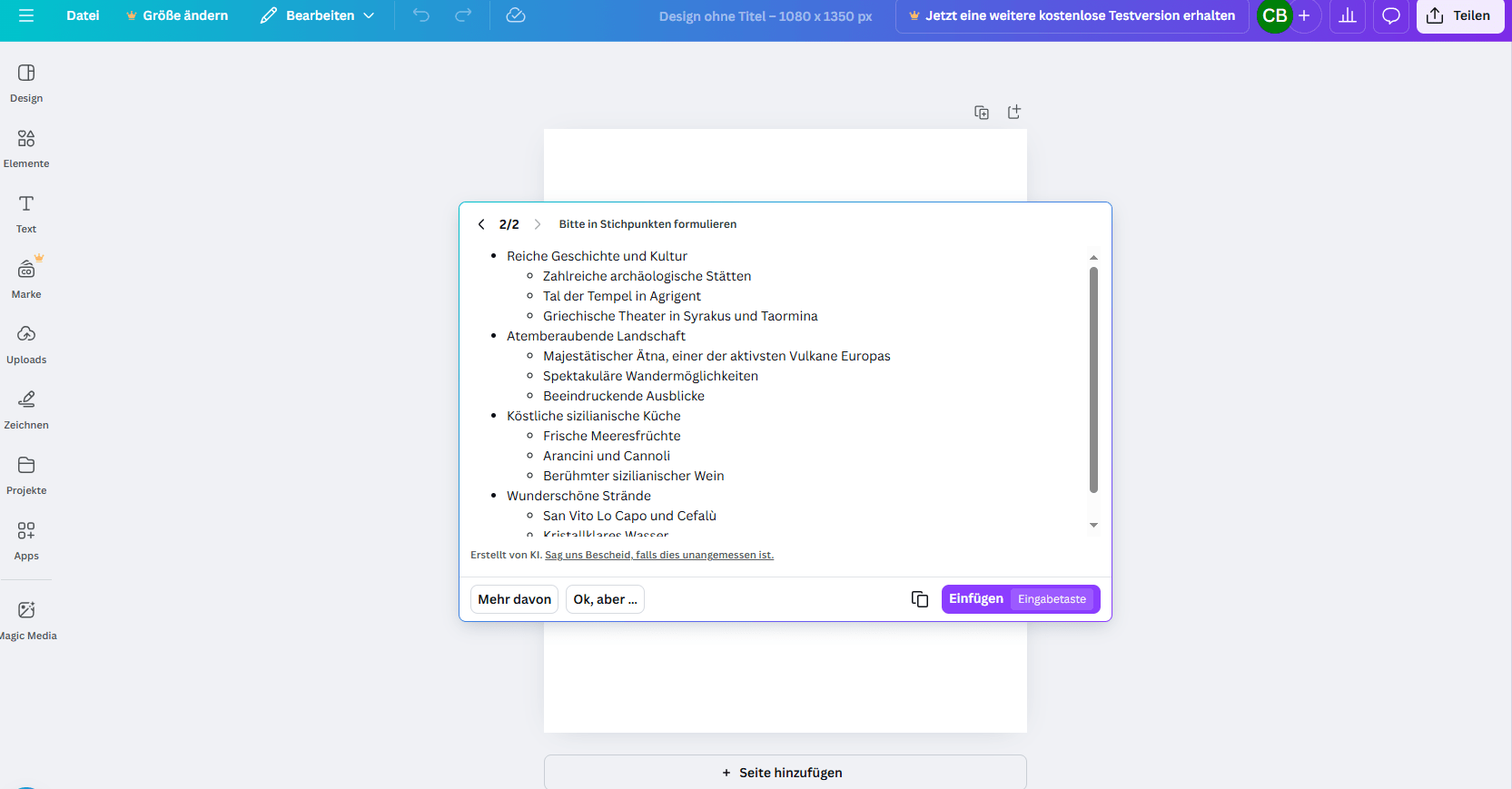
Task: Click the cloud save status icon
Action: click(516, 15)
